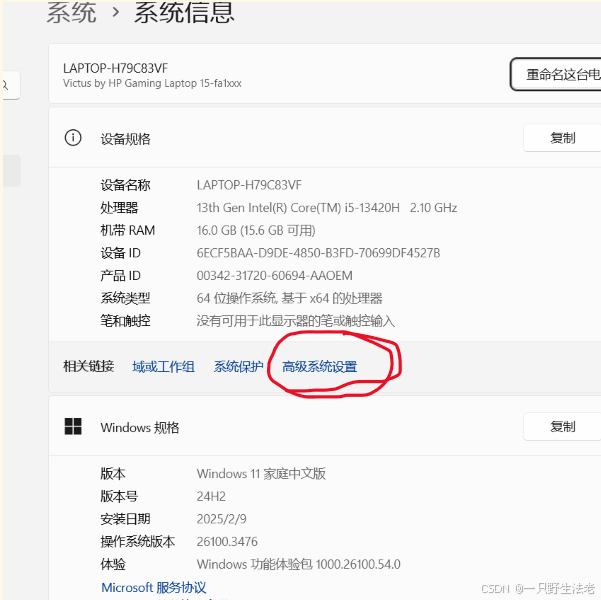Image resolution: width=601 pixels, height=600 pixels.
Task: Select the install date 2025/2/9
Action: coord(222,519)
